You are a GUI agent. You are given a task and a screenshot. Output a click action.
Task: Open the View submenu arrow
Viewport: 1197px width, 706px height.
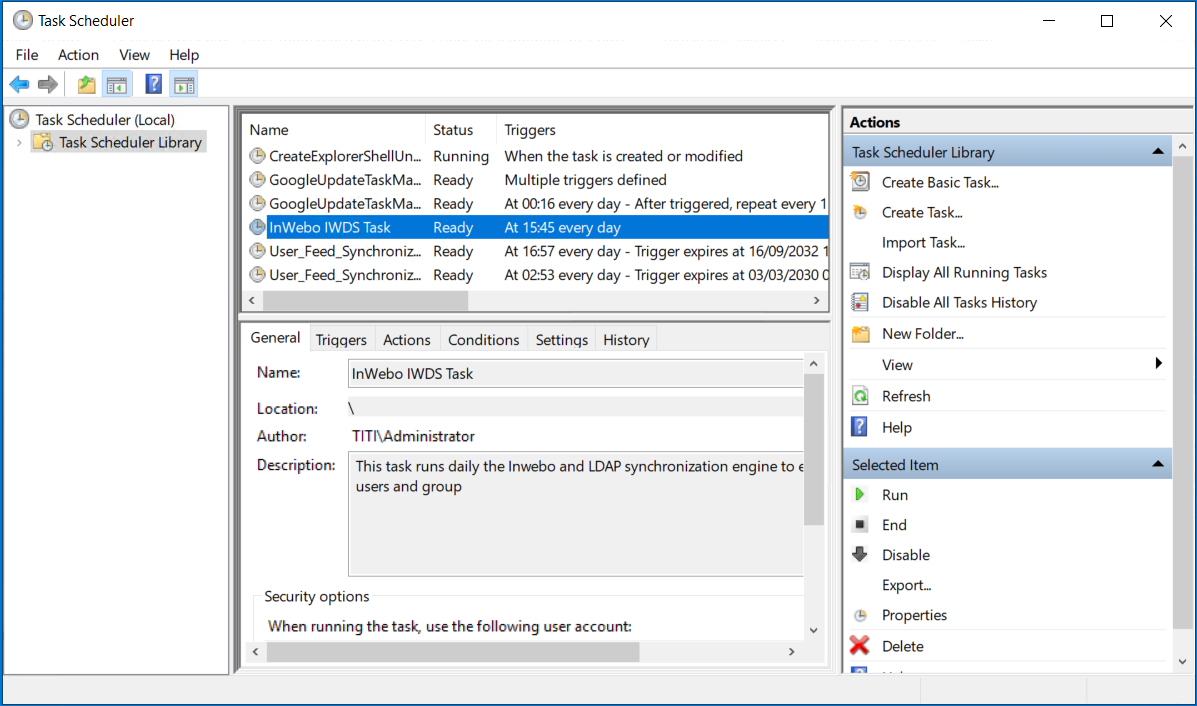(x=1159, y=364)
